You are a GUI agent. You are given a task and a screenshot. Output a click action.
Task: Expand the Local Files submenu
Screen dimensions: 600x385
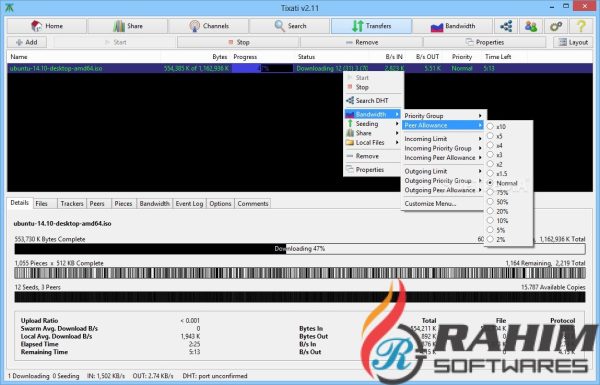373,142
